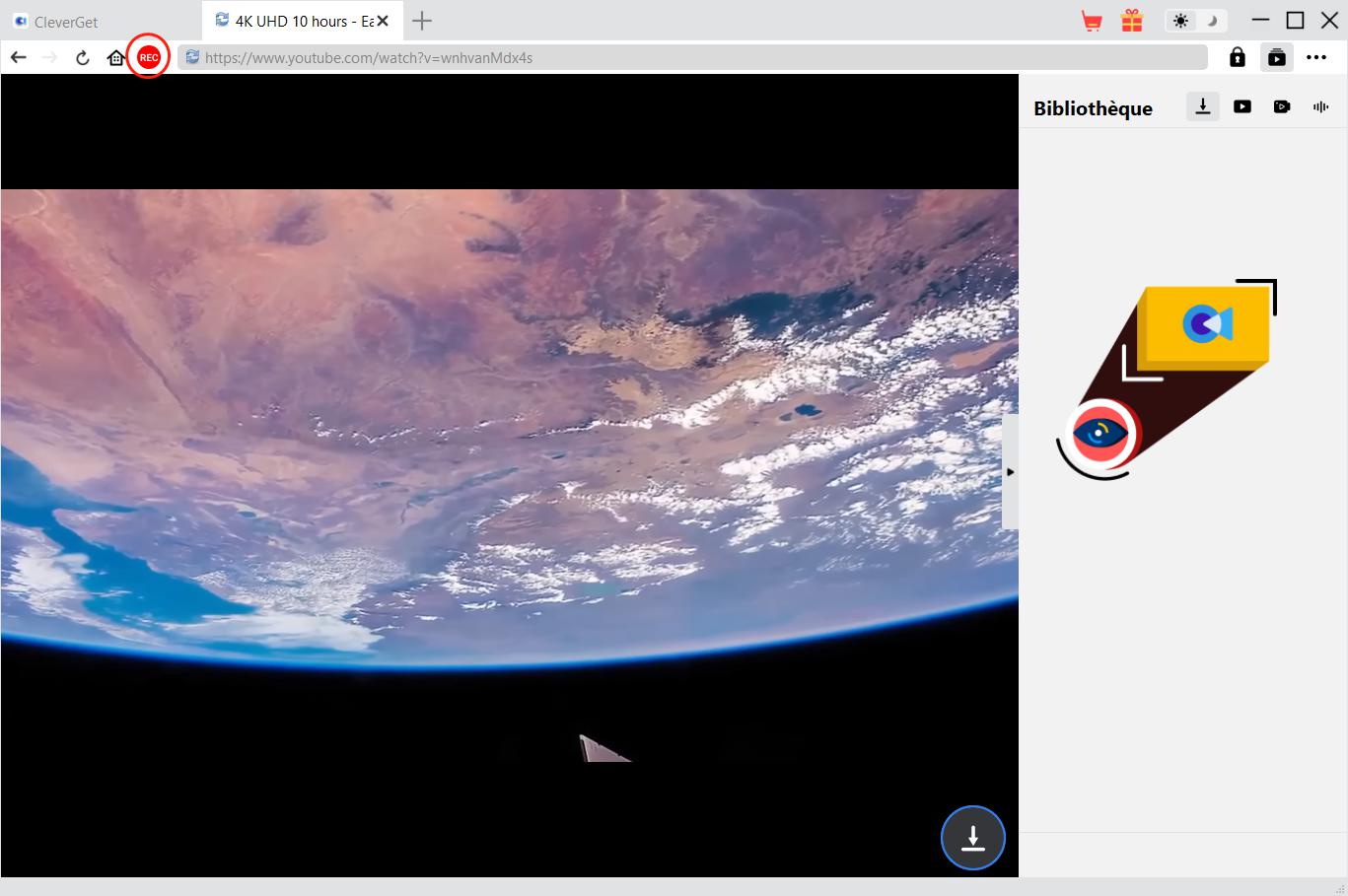
Task: Click the padlock icon in toolbar
Action: pos(1237,57)
